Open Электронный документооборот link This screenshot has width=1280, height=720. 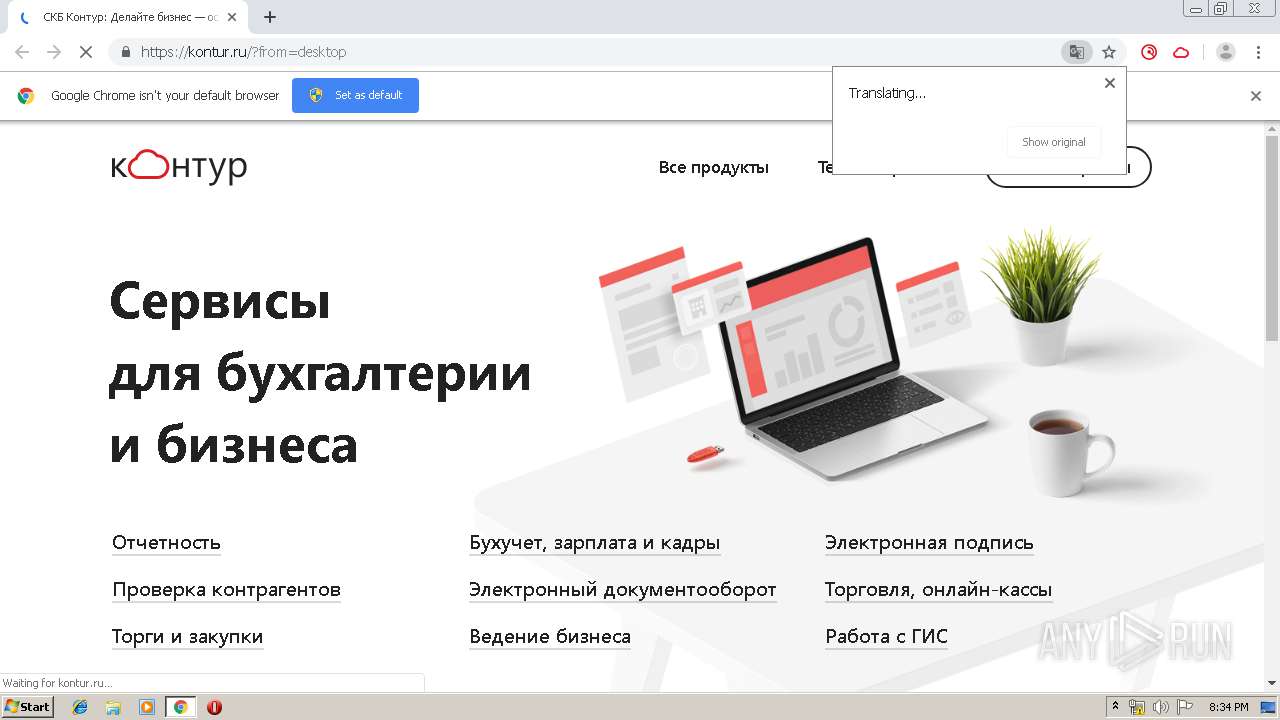point(623,590)
